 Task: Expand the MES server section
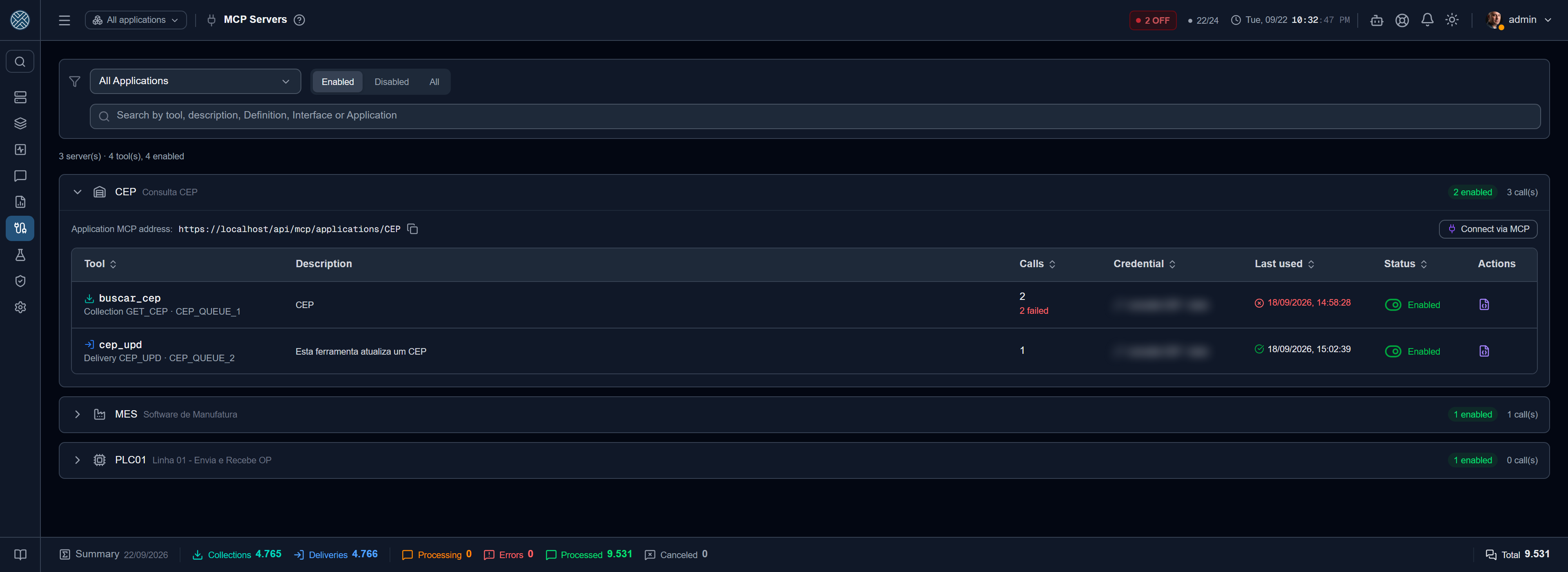[77, 414]
